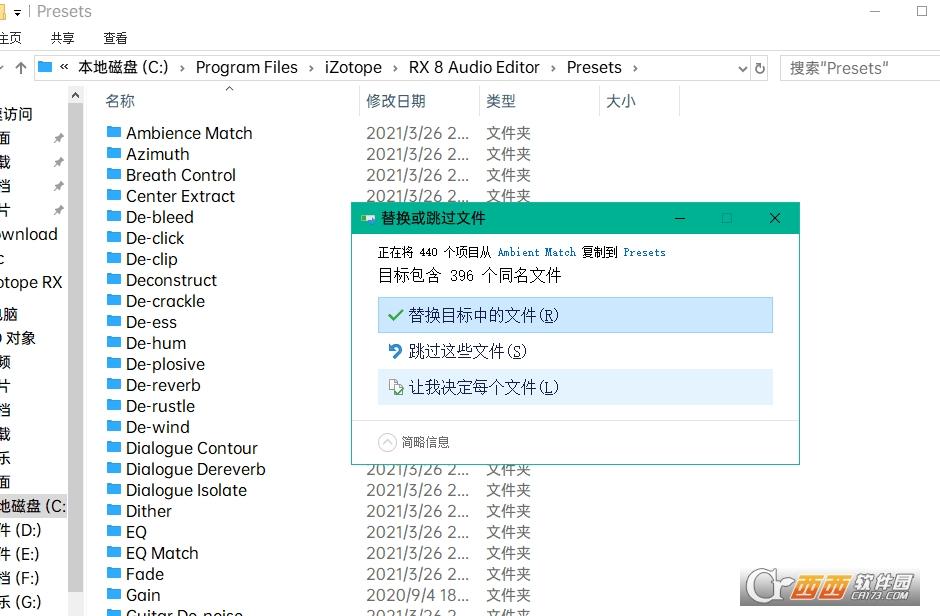The height and width of the screenshot is (616, 940).
Task: Select the De-wind folder icon
Action: pyautogui.click(x=114, y=426)
